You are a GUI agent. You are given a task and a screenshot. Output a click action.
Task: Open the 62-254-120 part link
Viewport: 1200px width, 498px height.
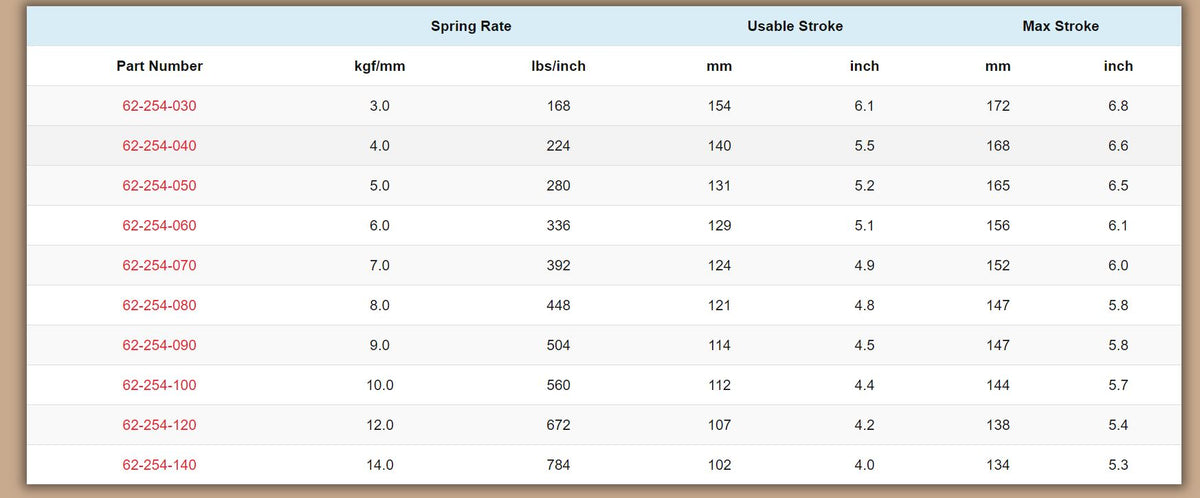pos(159,425)
